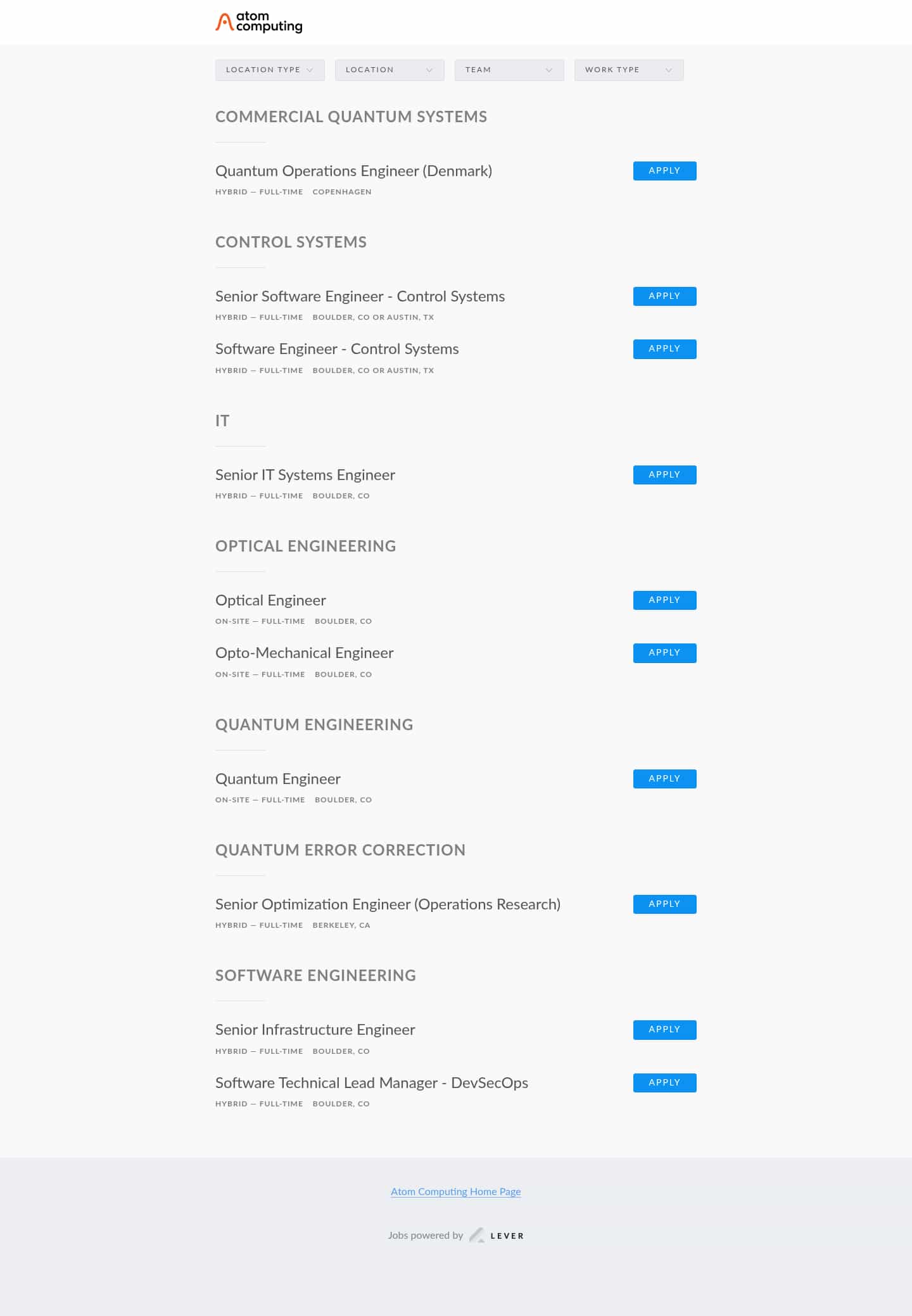
Task: Apply for Senior Optimization Engineer position
Action: click(664, 904)
